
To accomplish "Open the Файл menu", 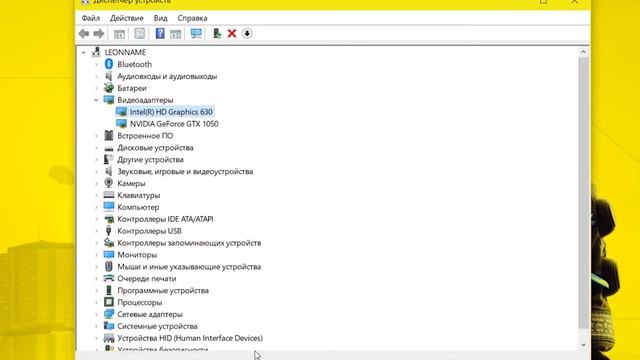I will [91, 18].
